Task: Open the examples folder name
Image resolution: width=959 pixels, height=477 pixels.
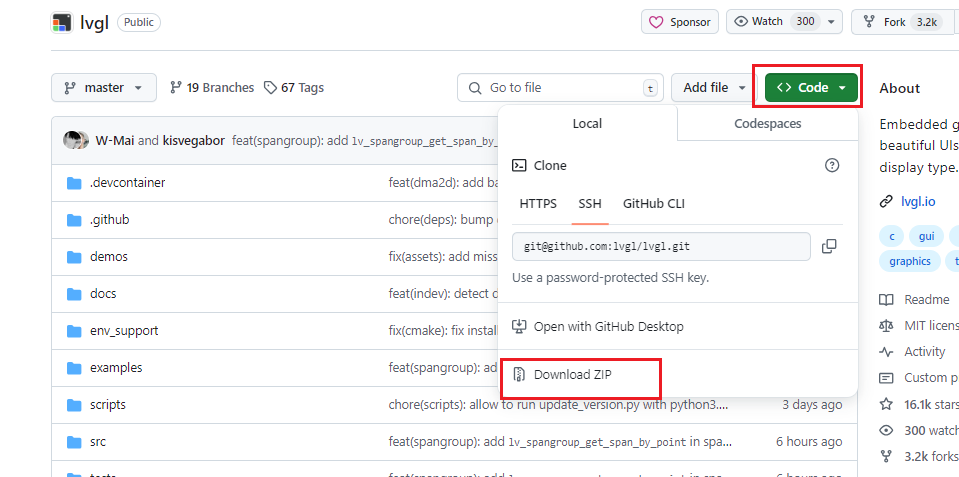Action: 116,368
